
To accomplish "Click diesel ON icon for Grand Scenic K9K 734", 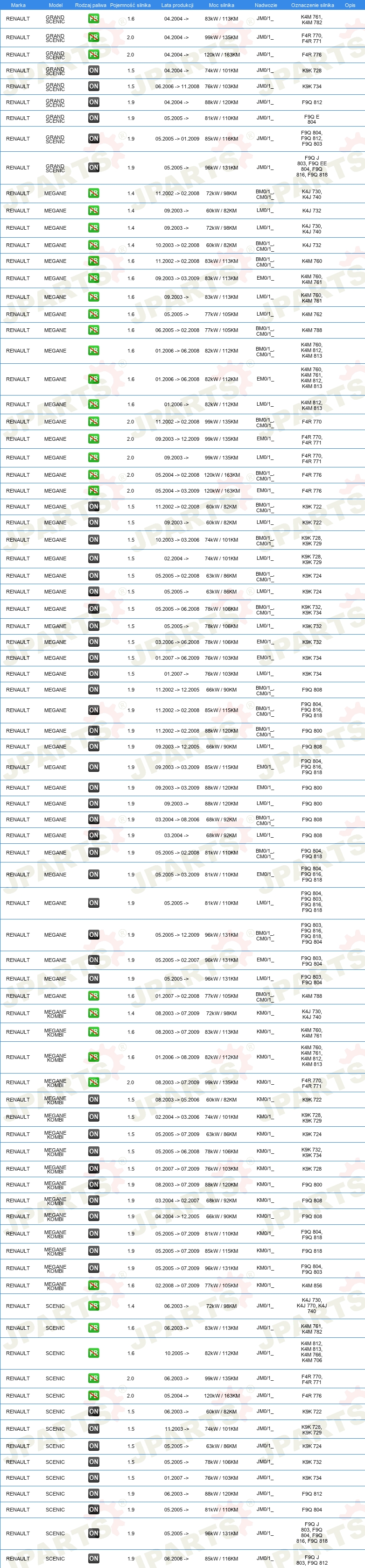I will click(x=93, y=86).
